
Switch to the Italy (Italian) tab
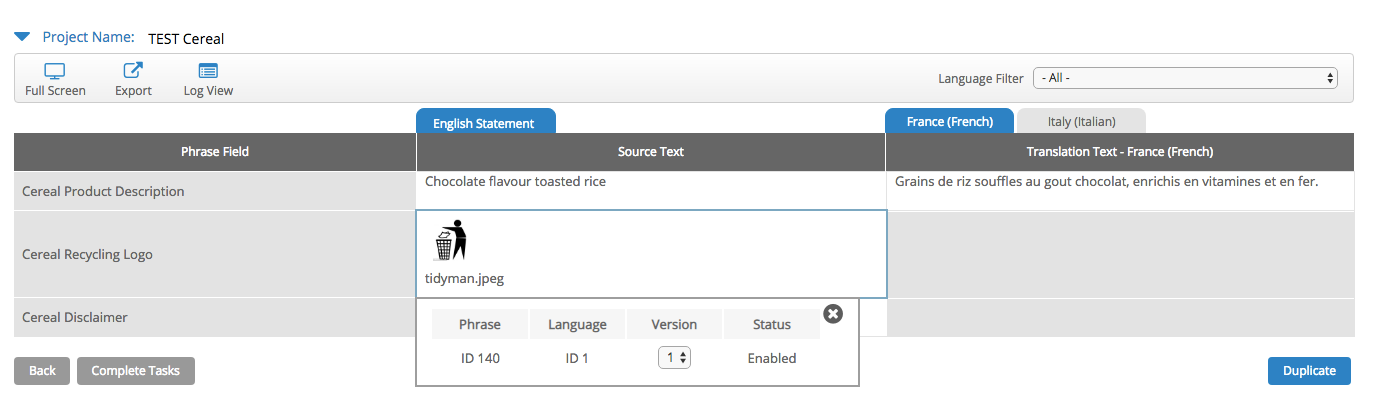point(1081,121)
